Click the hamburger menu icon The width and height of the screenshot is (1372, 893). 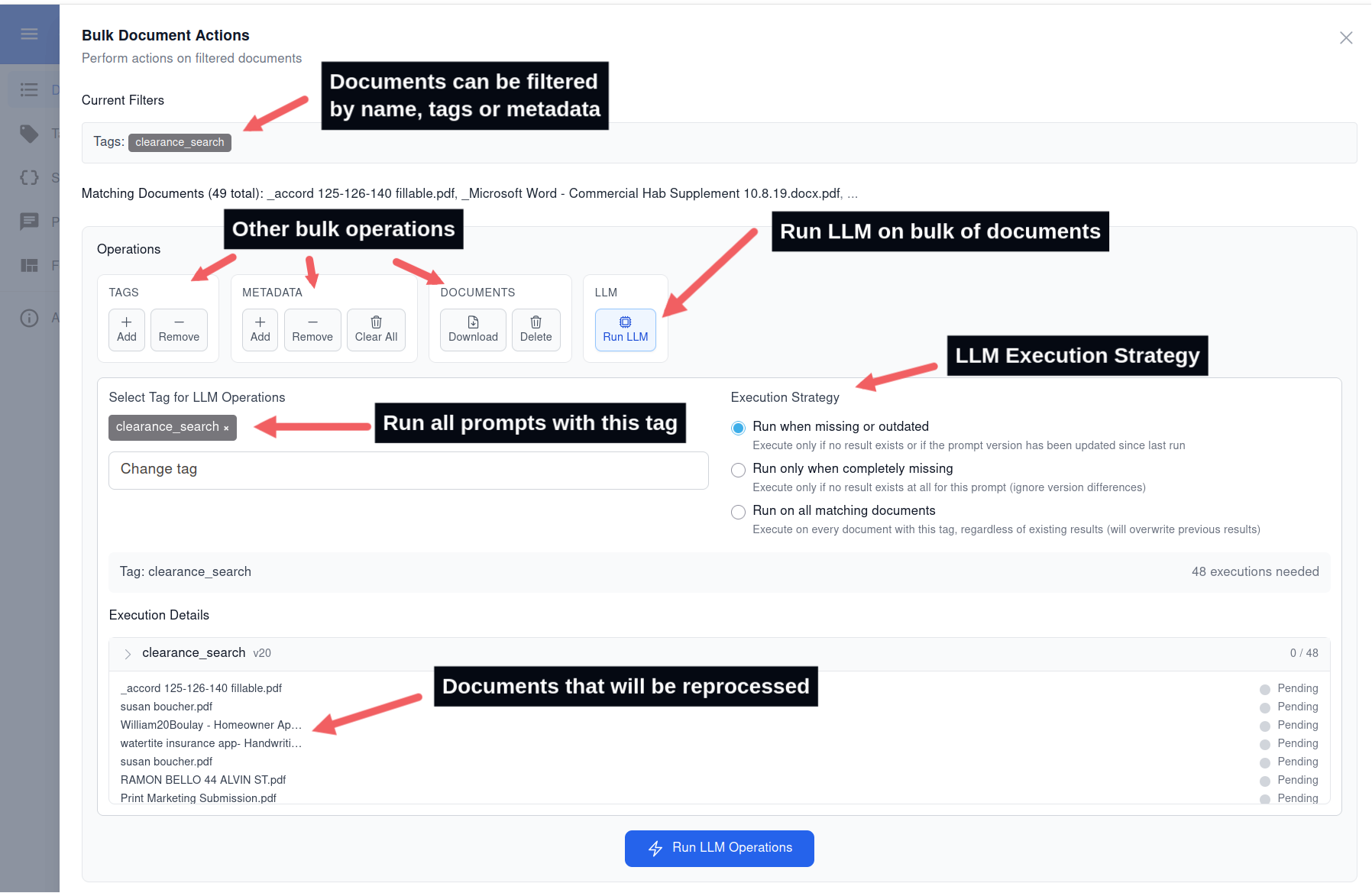(29, 34)
